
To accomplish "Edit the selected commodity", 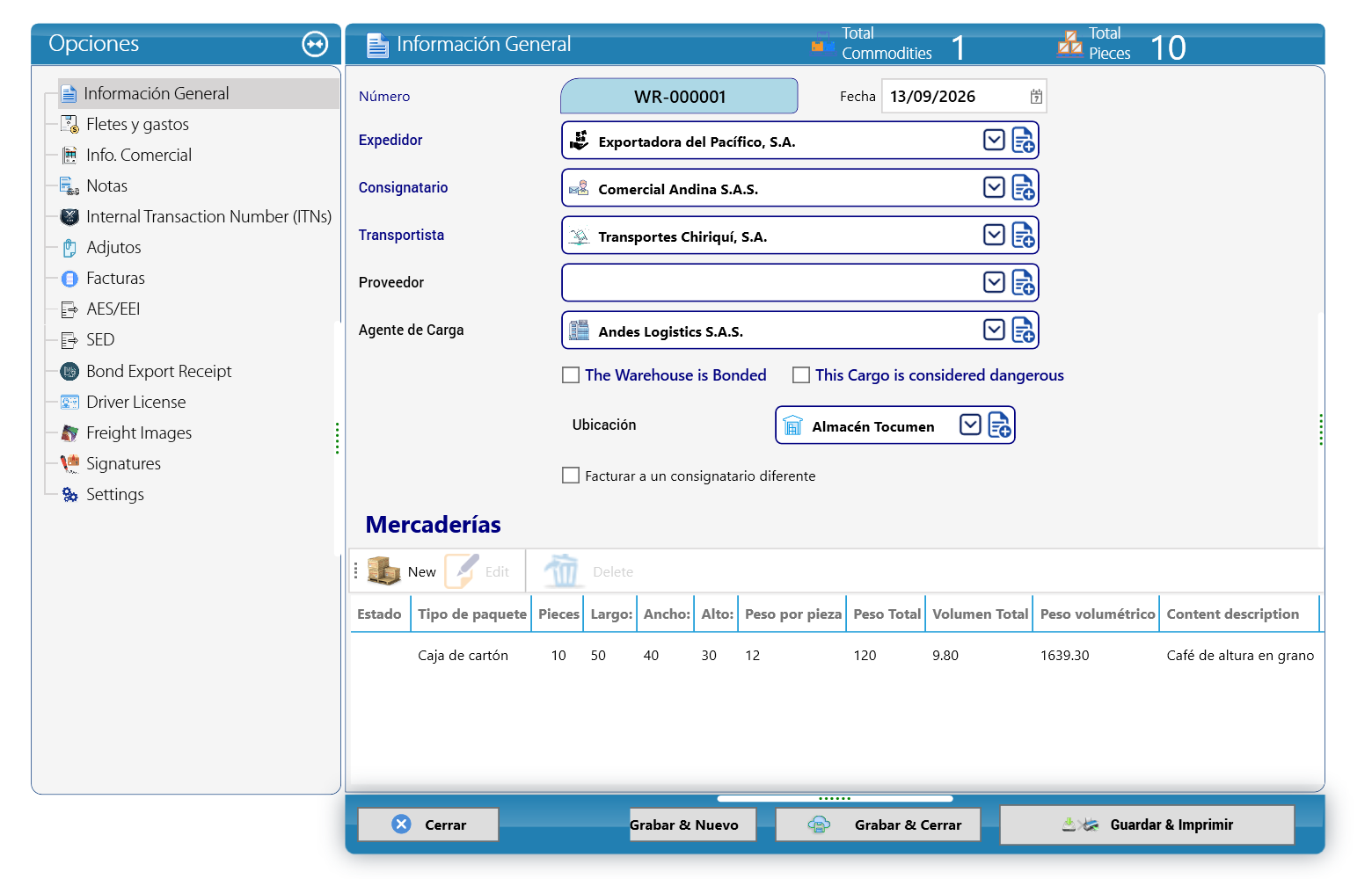I will [x=478, y=571].
